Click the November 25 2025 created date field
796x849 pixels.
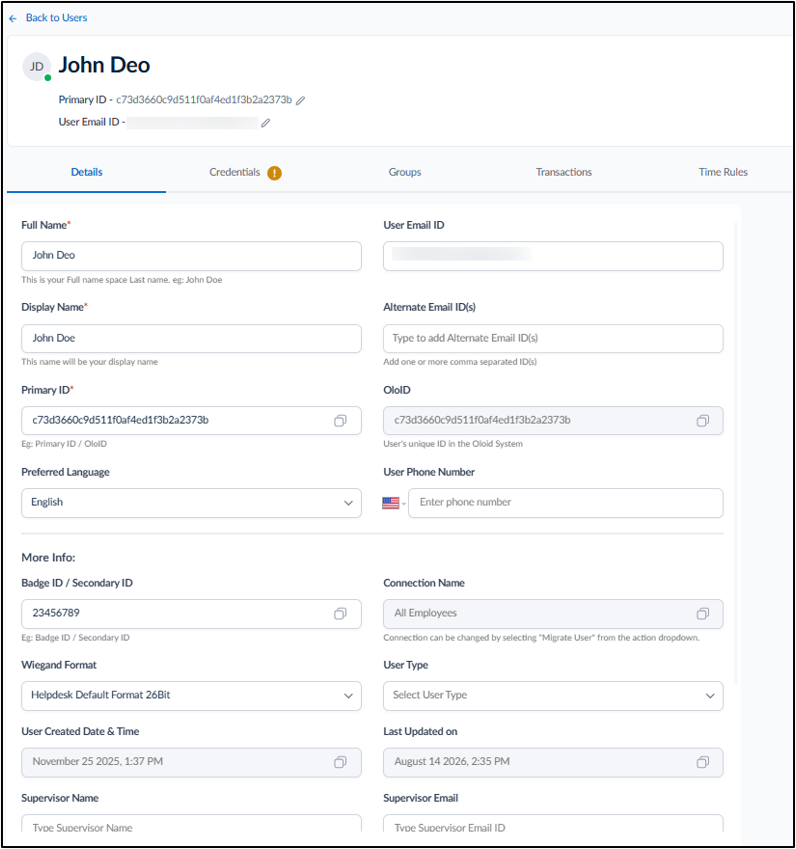[191, 762]
